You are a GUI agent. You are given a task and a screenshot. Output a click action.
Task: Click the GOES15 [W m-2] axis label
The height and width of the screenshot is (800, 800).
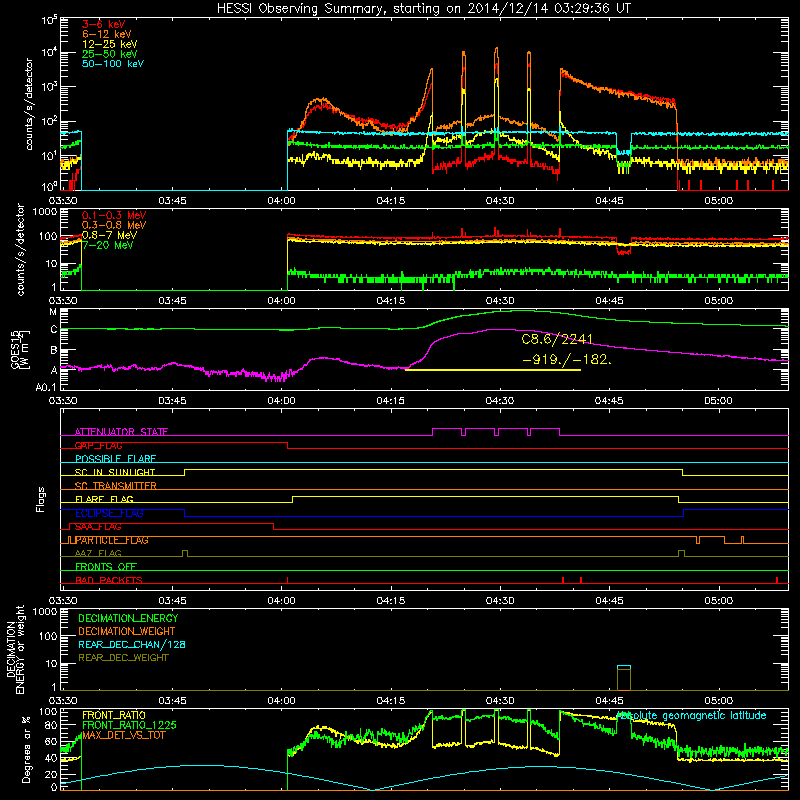tap(19, 349)
